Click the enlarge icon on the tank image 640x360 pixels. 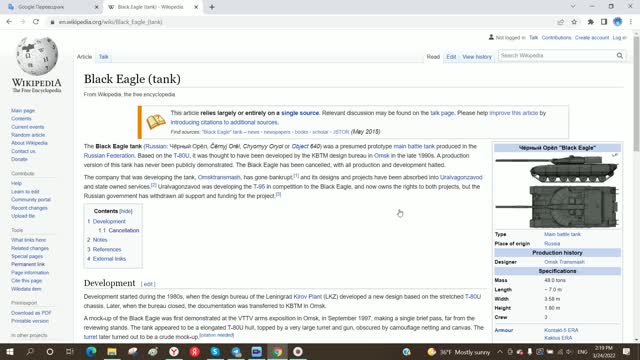pyautogui.click(x=615, y=155)
